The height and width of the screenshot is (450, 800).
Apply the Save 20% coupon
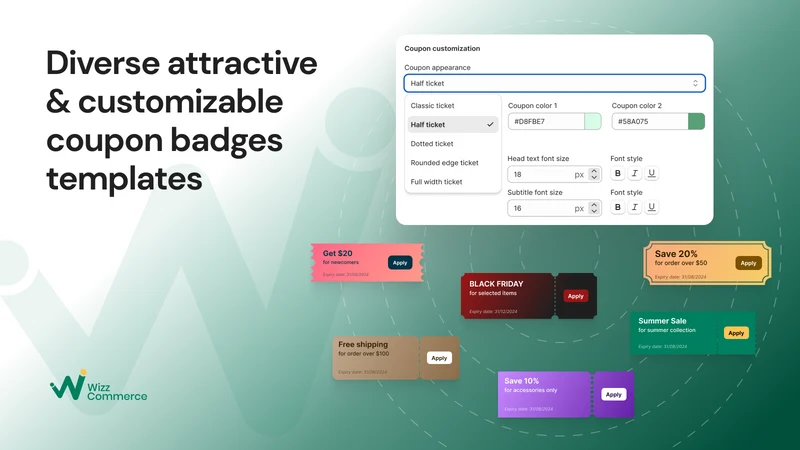pyautogui.click(x=748, y=263)
